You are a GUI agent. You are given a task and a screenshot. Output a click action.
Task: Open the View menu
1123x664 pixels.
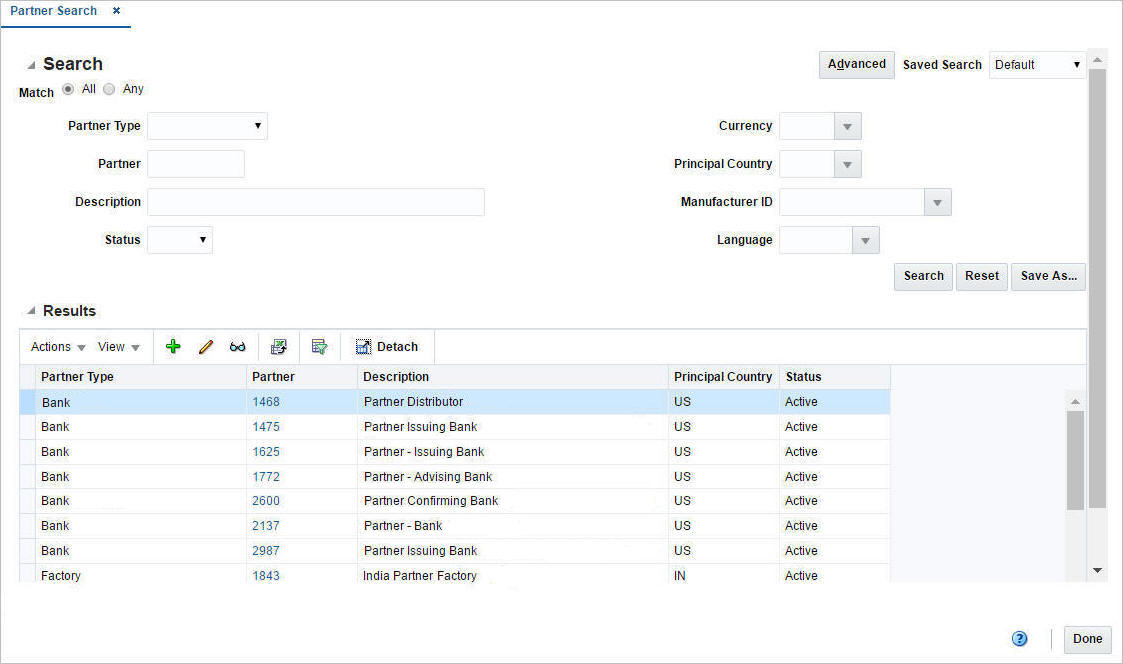(x=113, y=346)
